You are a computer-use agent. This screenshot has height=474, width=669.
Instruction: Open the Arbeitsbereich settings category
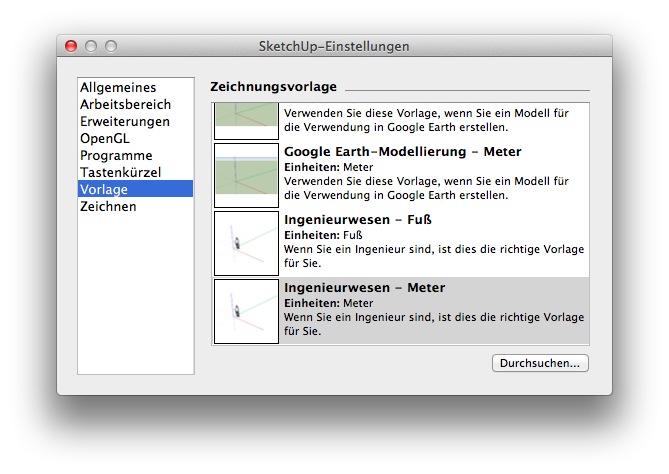(x=125, y=105)
